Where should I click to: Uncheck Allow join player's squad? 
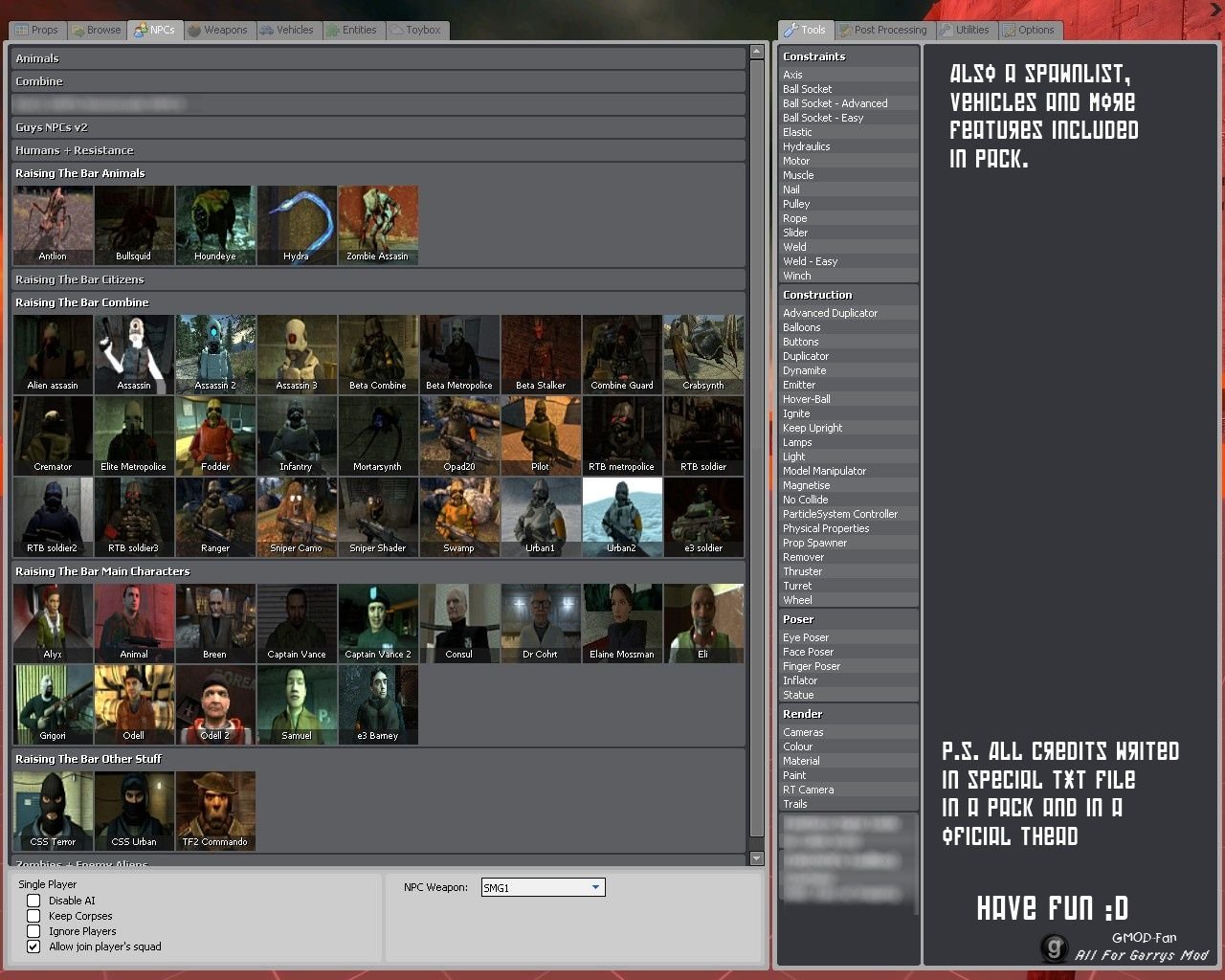coord(33,947)
